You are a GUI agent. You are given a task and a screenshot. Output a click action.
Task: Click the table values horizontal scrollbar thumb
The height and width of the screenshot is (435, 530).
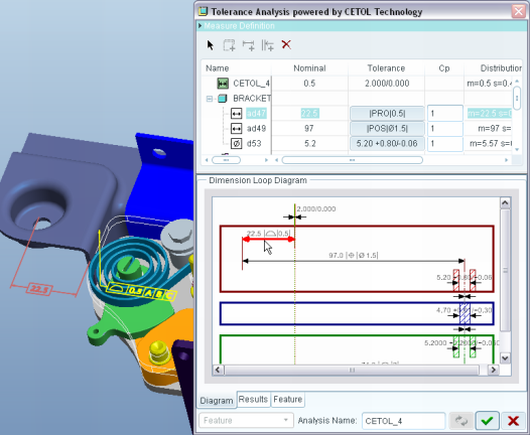click(352, 160)
